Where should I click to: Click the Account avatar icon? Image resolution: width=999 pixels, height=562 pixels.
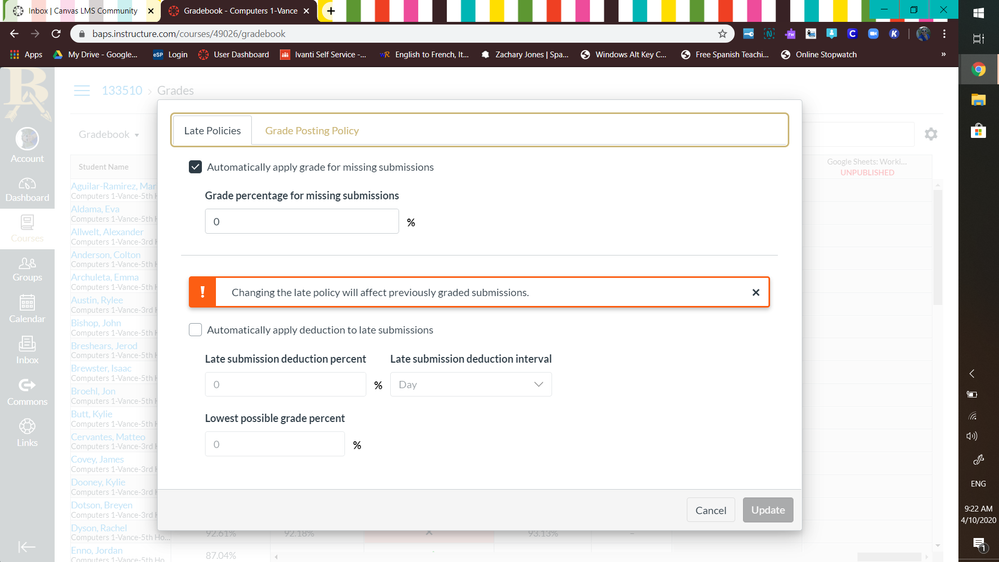tap(27, 140)
